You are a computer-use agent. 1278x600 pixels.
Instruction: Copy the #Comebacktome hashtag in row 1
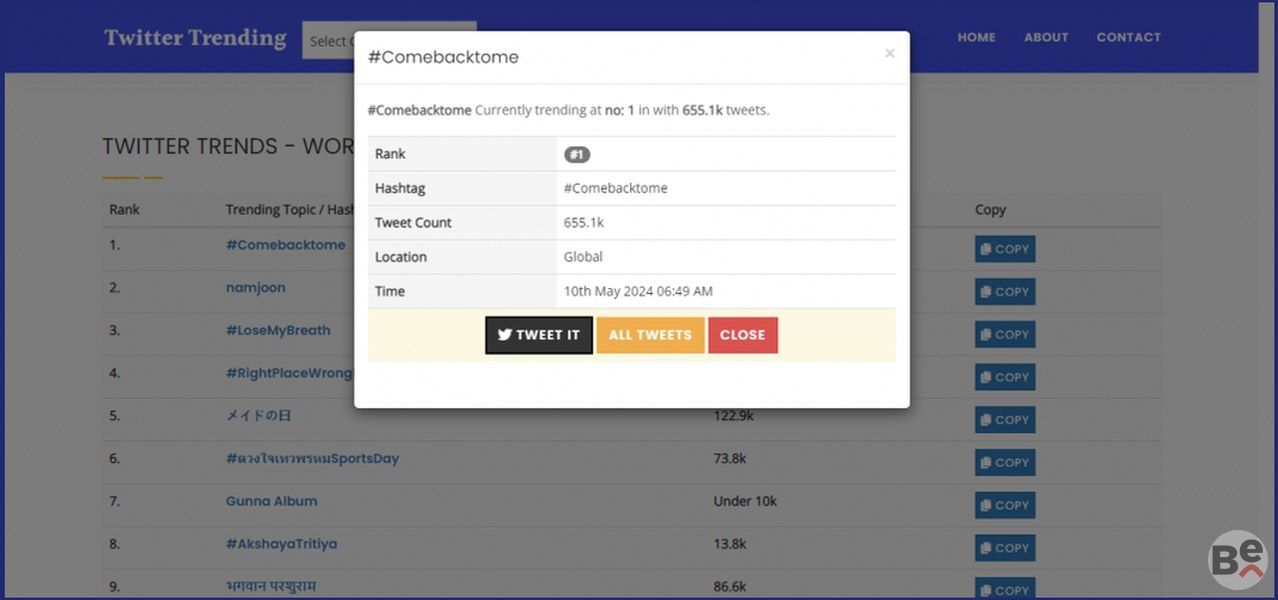tap(1004, 249)
